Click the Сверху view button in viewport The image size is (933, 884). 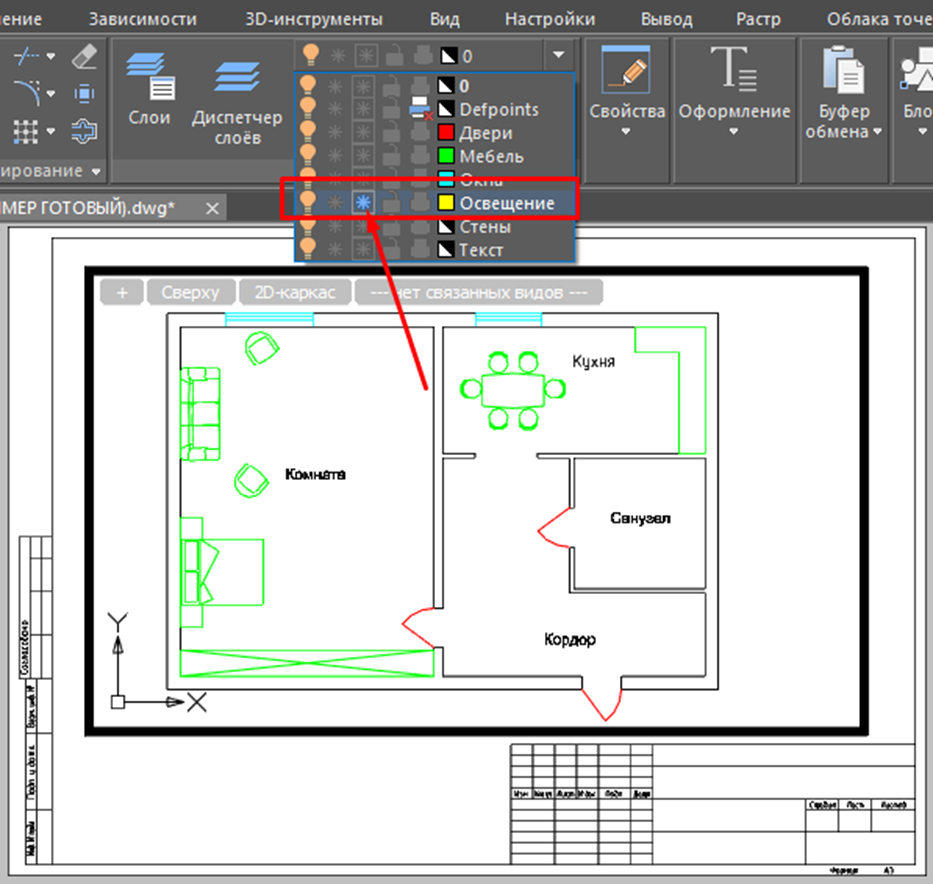193,292
